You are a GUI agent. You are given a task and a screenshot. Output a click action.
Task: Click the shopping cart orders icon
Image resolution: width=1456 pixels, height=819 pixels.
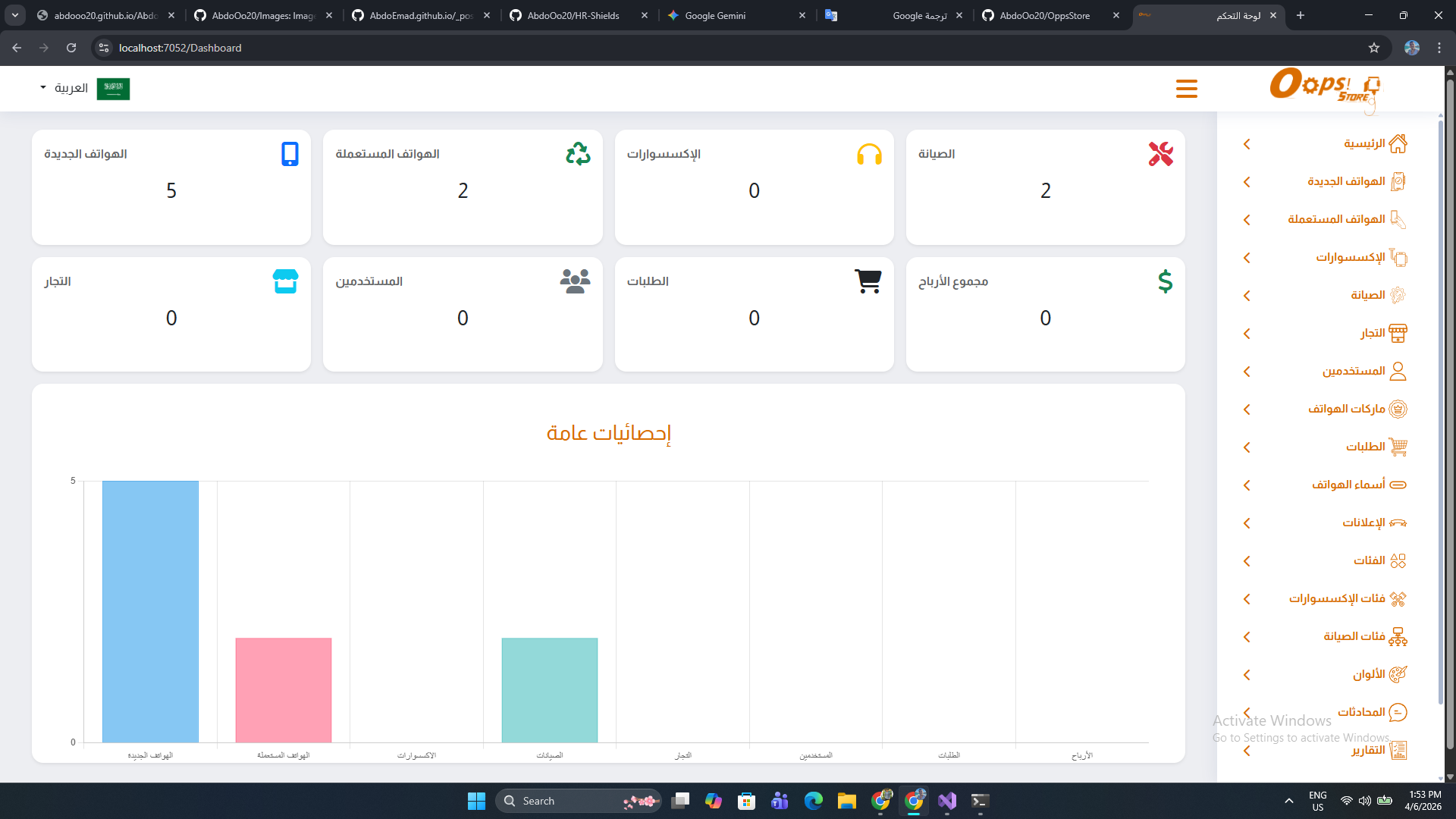pyautogui.click(x=868, y=281)
